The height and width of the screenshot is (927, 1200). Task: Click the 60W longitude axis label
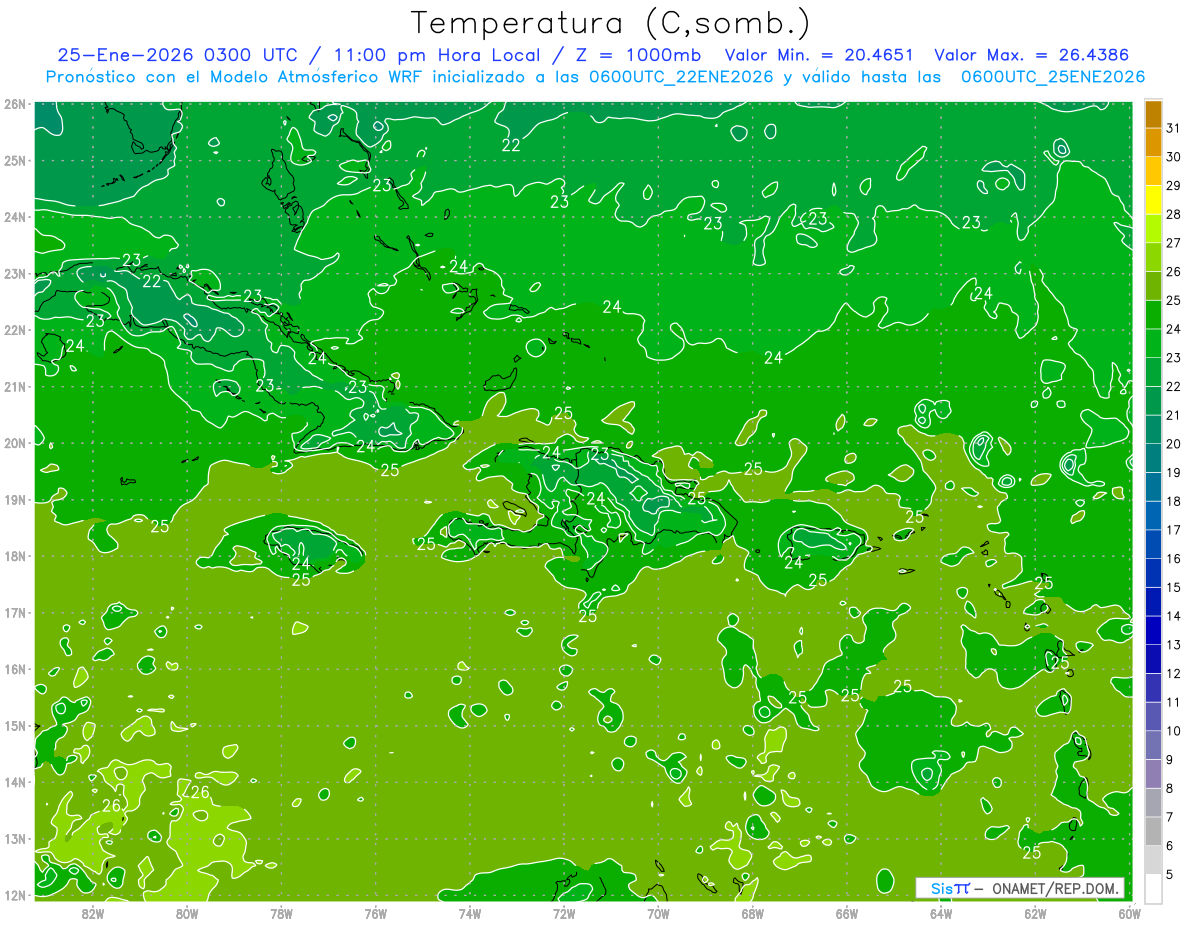tap(1130, 913)
